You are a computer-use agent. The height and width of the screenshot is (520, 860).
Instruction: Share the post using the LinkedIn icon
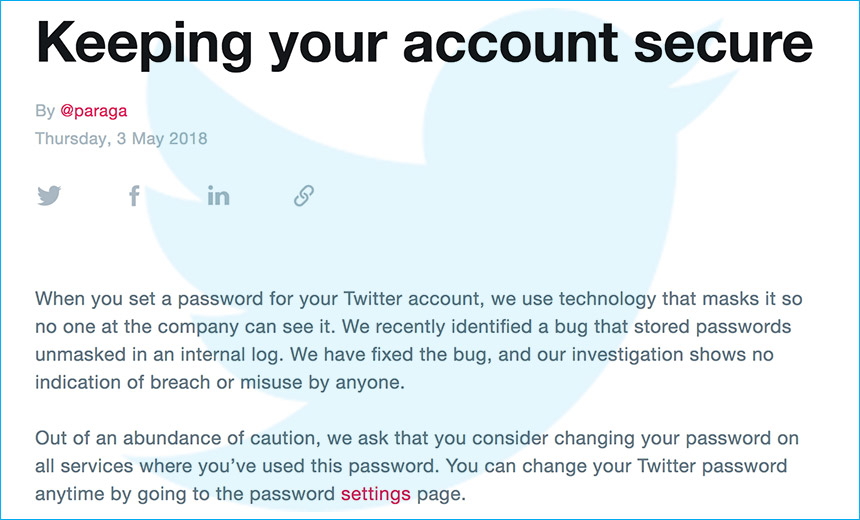coord(218,195)
